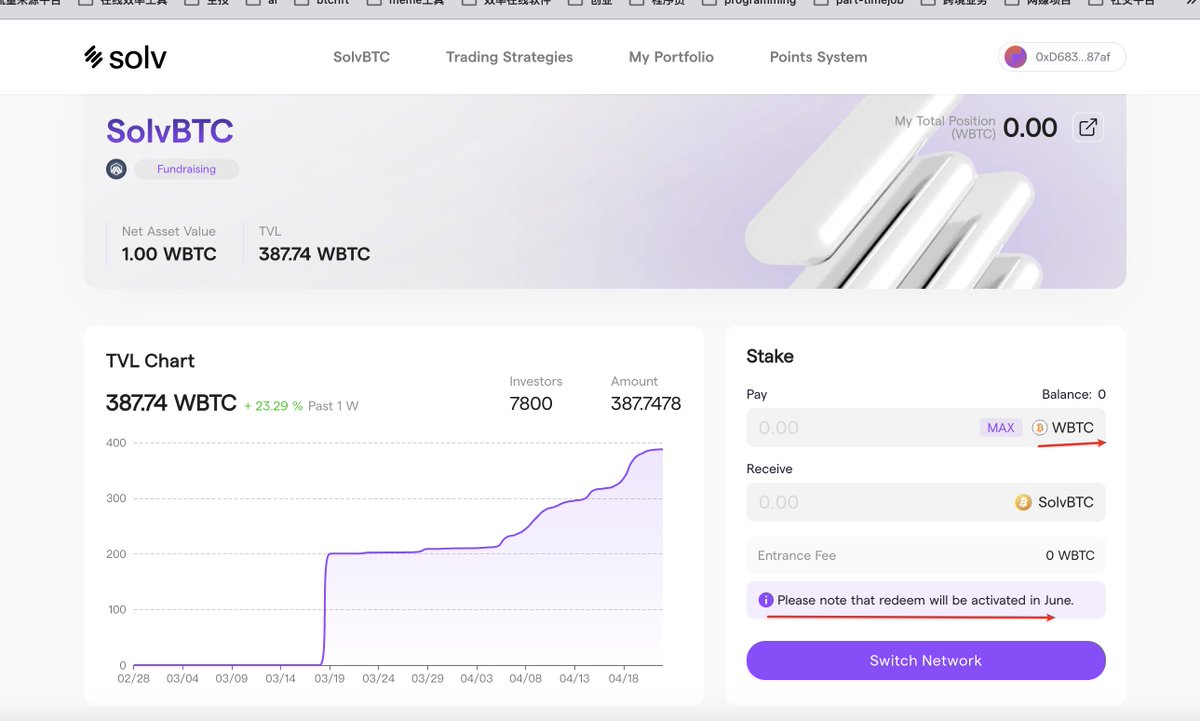
Task: Click the SolvBTC coin icon in the Receive field
Action: (1023, 502)
